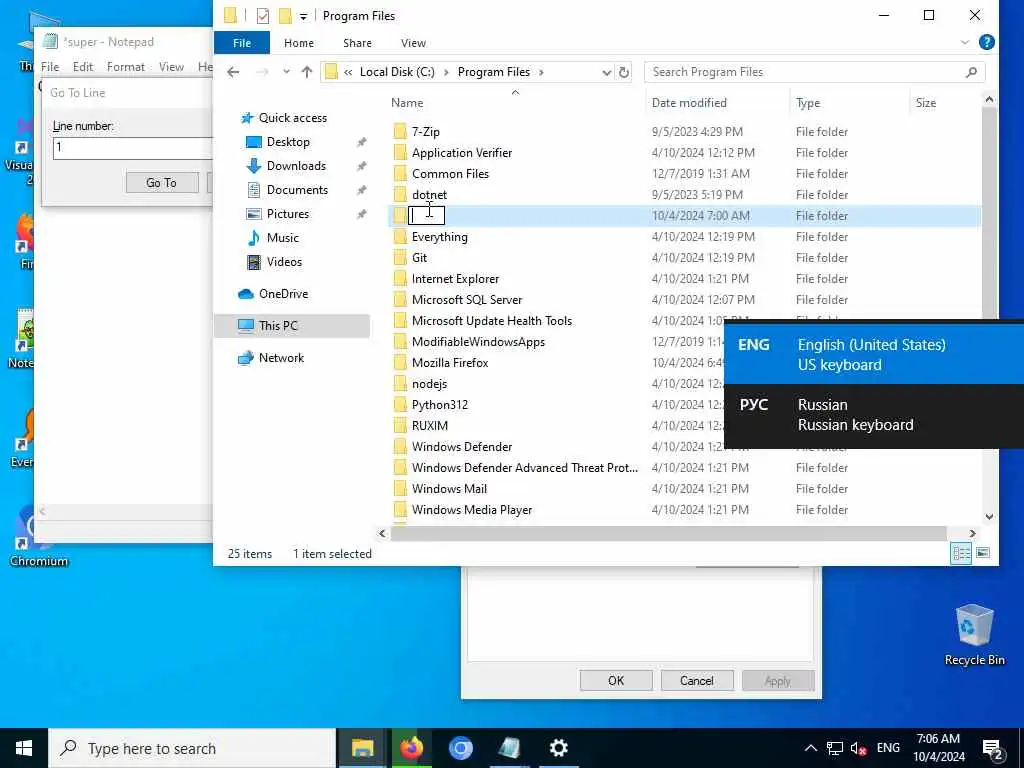
Task: Open Firefox from the taskbar
Action: pyautogui.click(x=411, y=748)
